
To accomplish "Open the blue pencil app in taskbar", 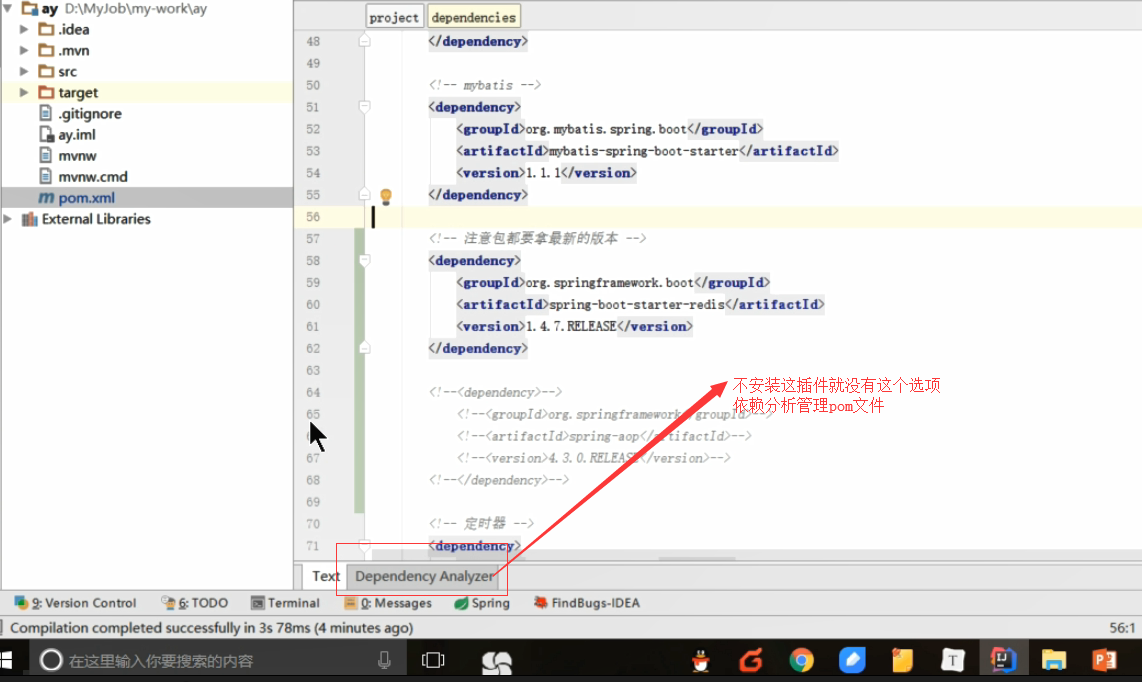I will point(851,661).
